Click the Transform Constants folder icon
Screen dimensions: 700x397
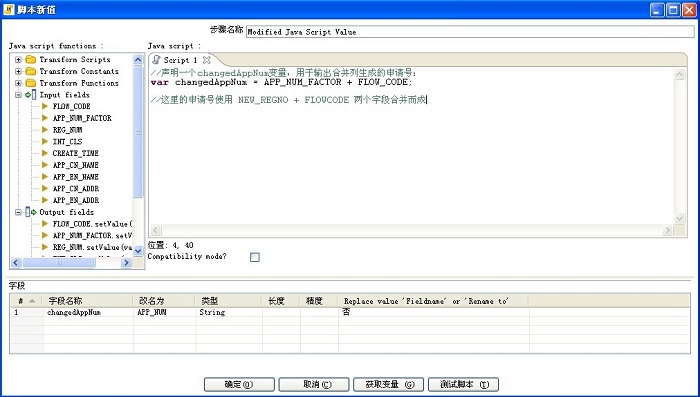[x=31, y=71]
